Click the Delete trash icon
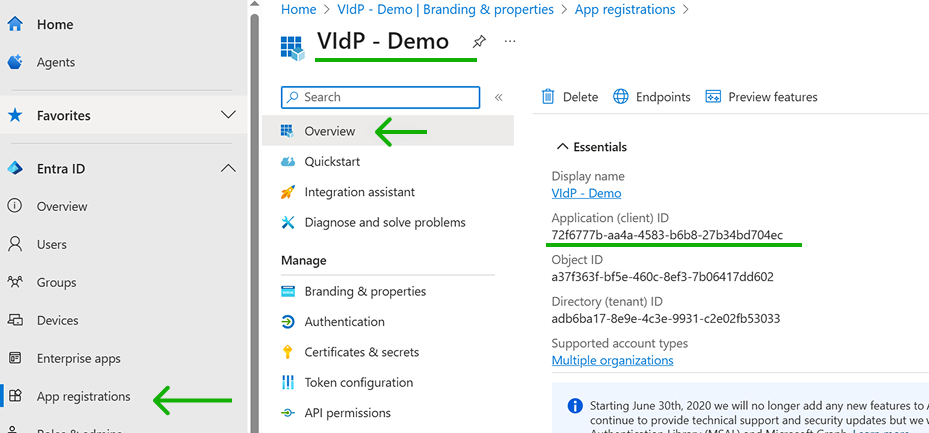This screenshot has width=929, height=433. [548, 97]
